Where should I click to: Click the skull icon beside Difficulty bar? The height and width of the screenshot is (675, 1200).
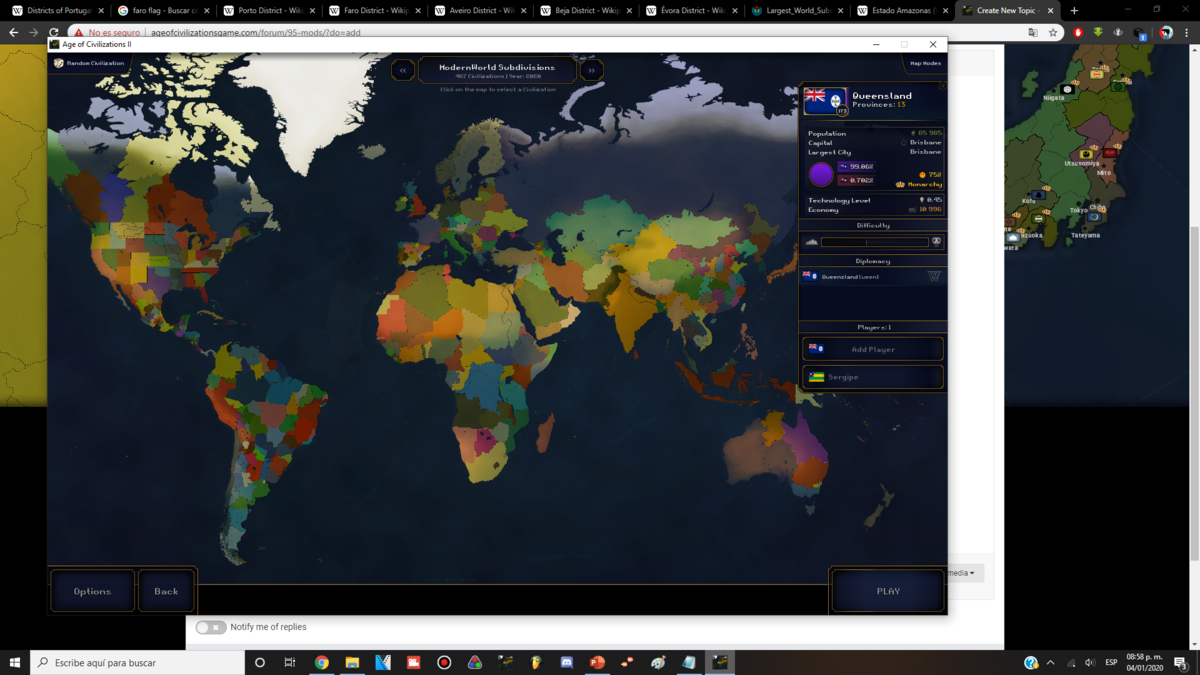tap(937, 242)
